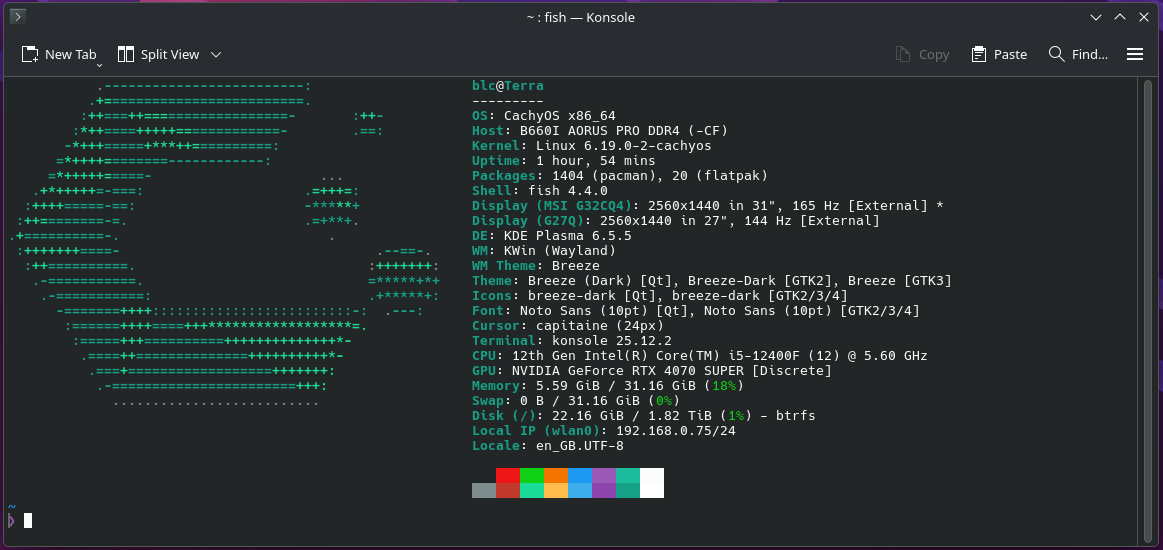The width and height of the screenshot is (1163, 550).
Task: Click 'breeze-dark [Qt]' icons text
Action: (592, 296)
